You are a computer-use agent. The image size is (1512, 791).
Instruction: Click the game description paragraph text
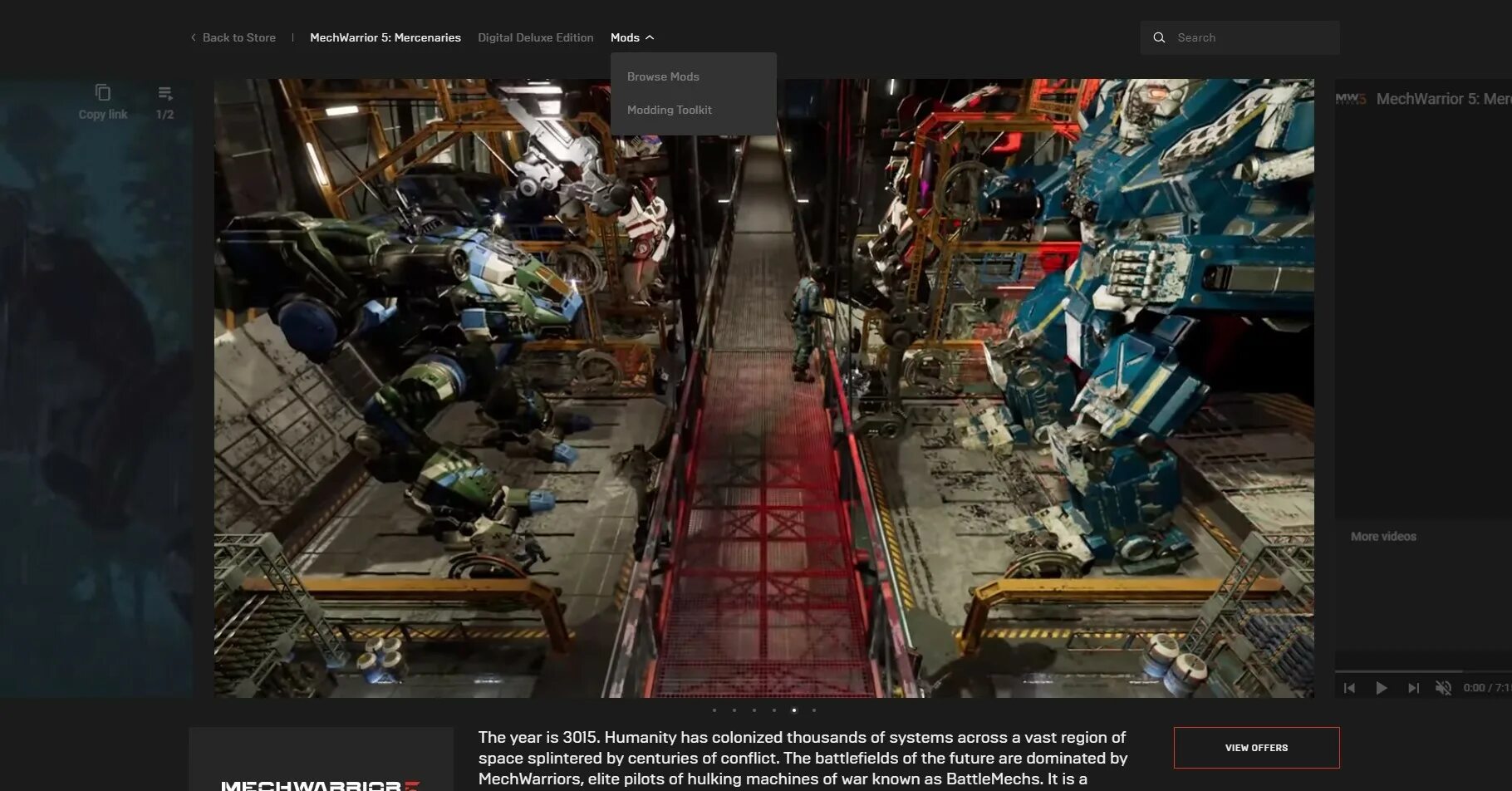coord(803,759)
